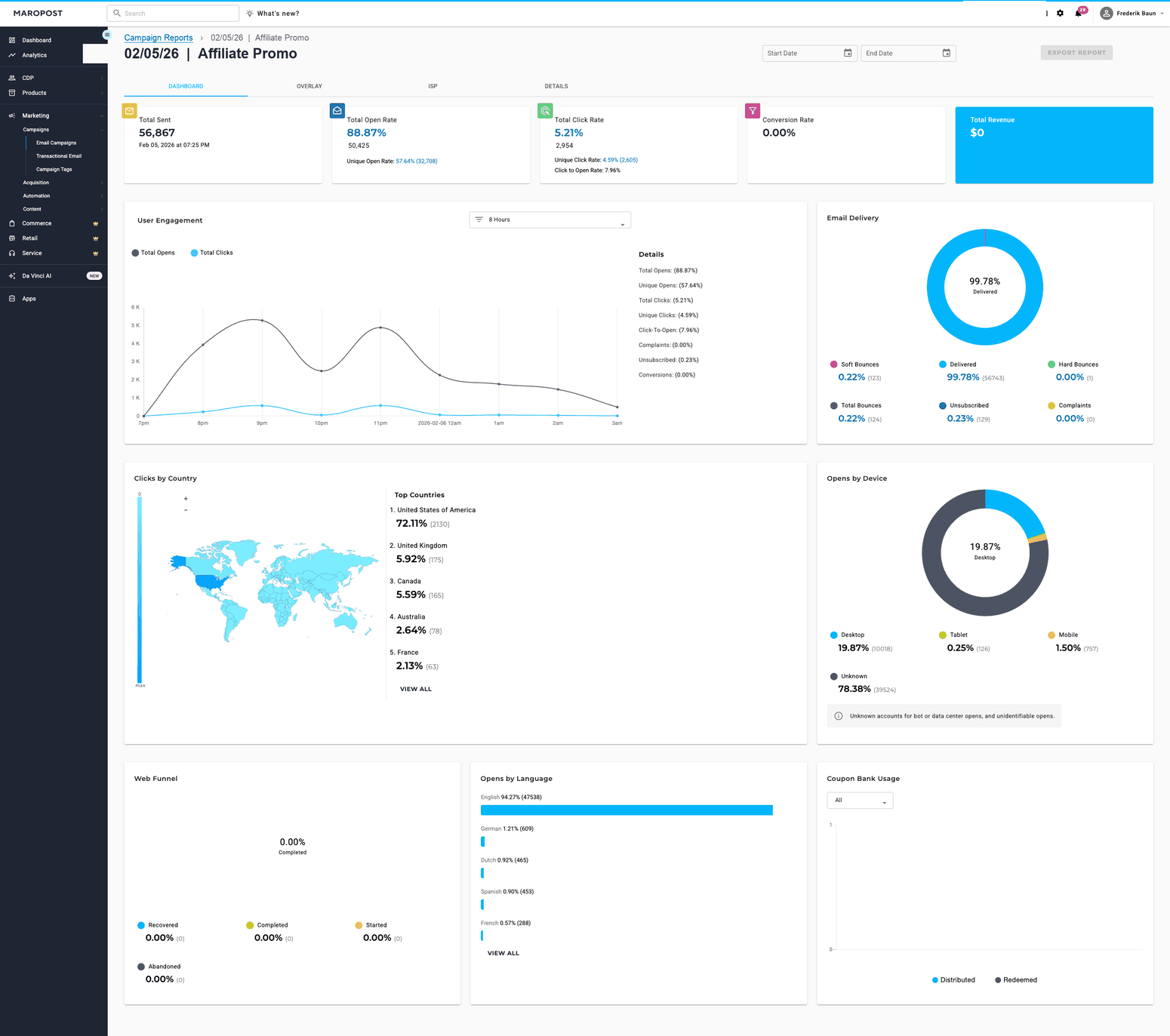1170x1036 pixels.
Task: Open the Start Date calendar icon
Action: click(848, 53)
